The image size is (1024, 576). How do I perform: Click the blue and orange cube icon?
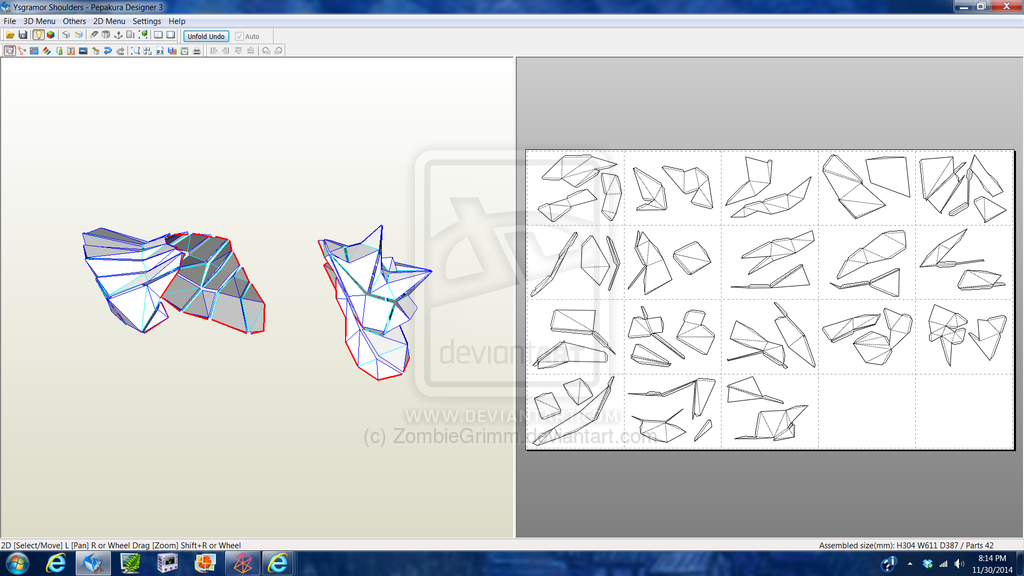(79, 35)
